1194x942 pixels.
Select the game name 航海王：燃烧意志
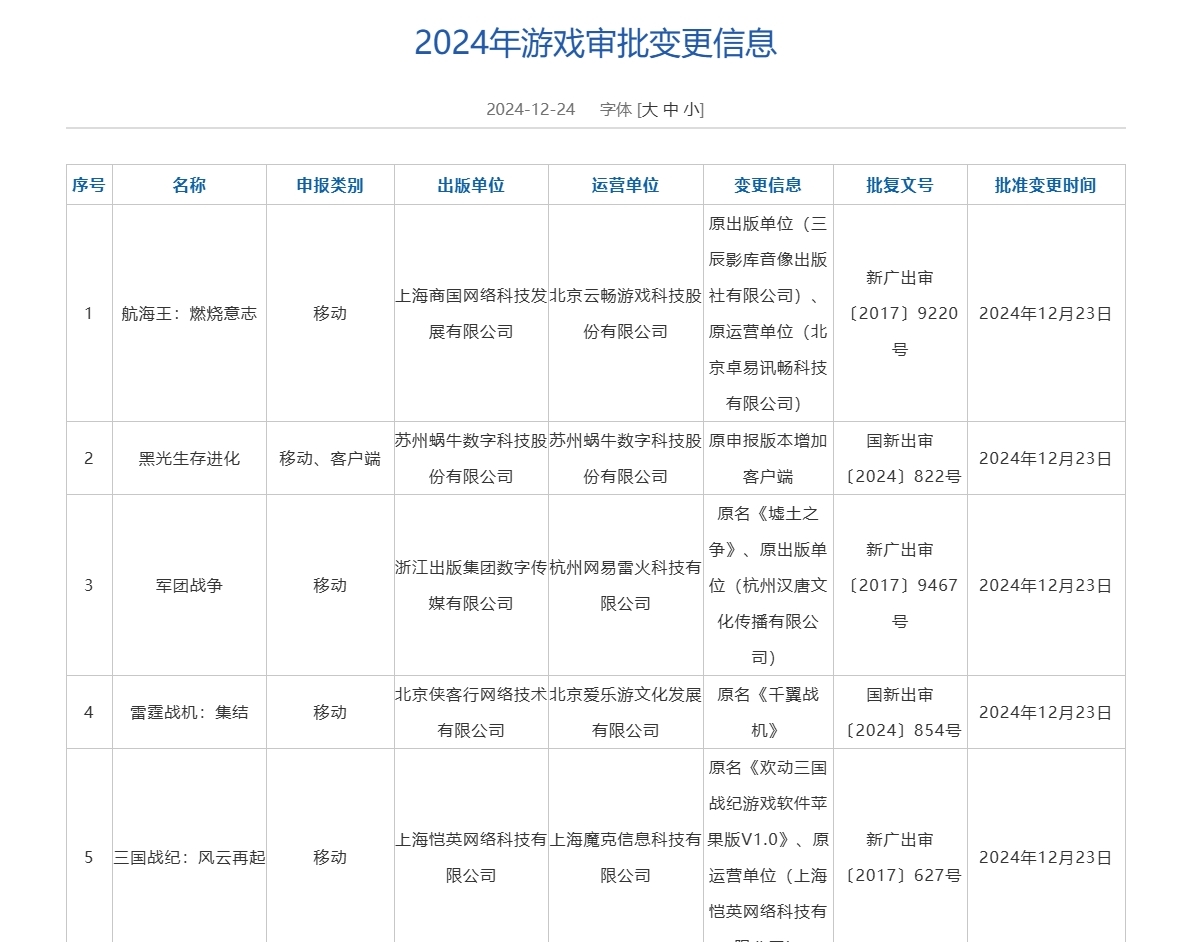190,314
